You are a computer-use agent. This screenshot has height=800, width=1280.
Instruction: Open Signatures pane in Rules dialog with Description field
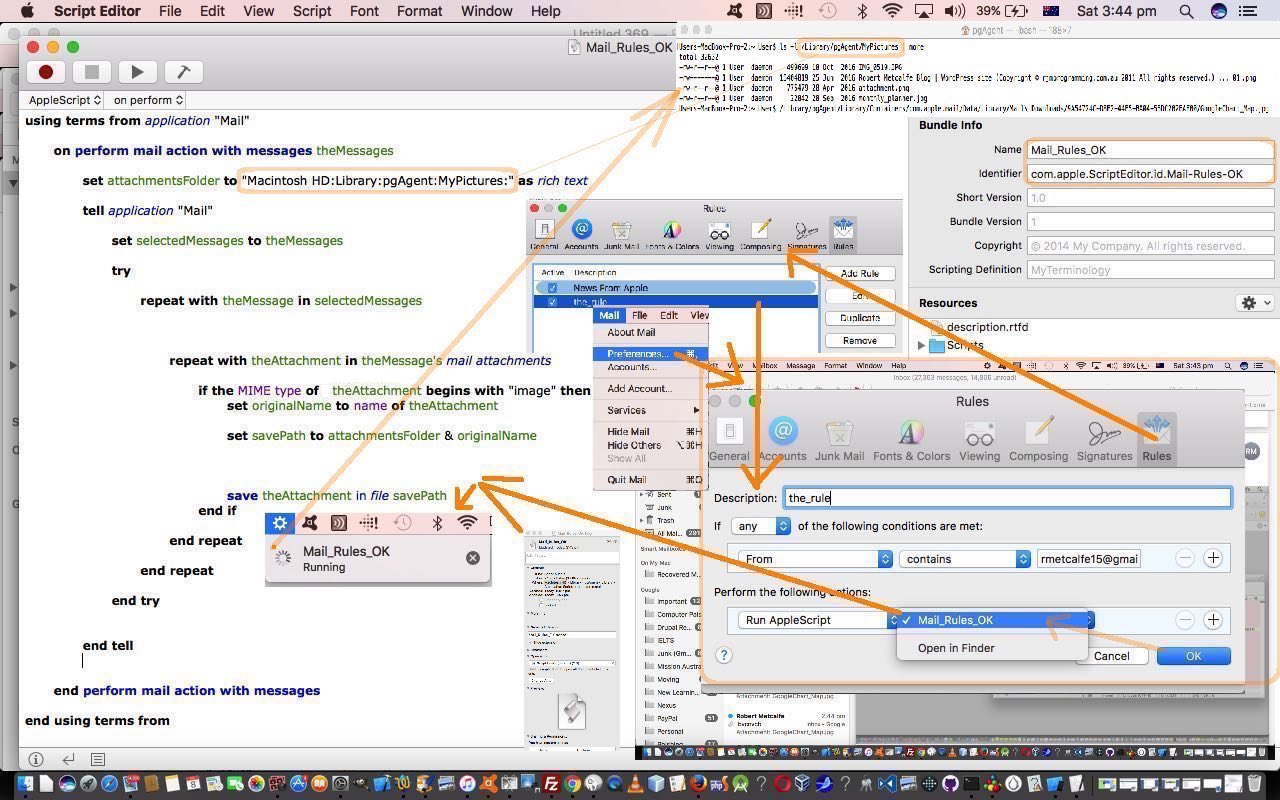coord(1104,439)
